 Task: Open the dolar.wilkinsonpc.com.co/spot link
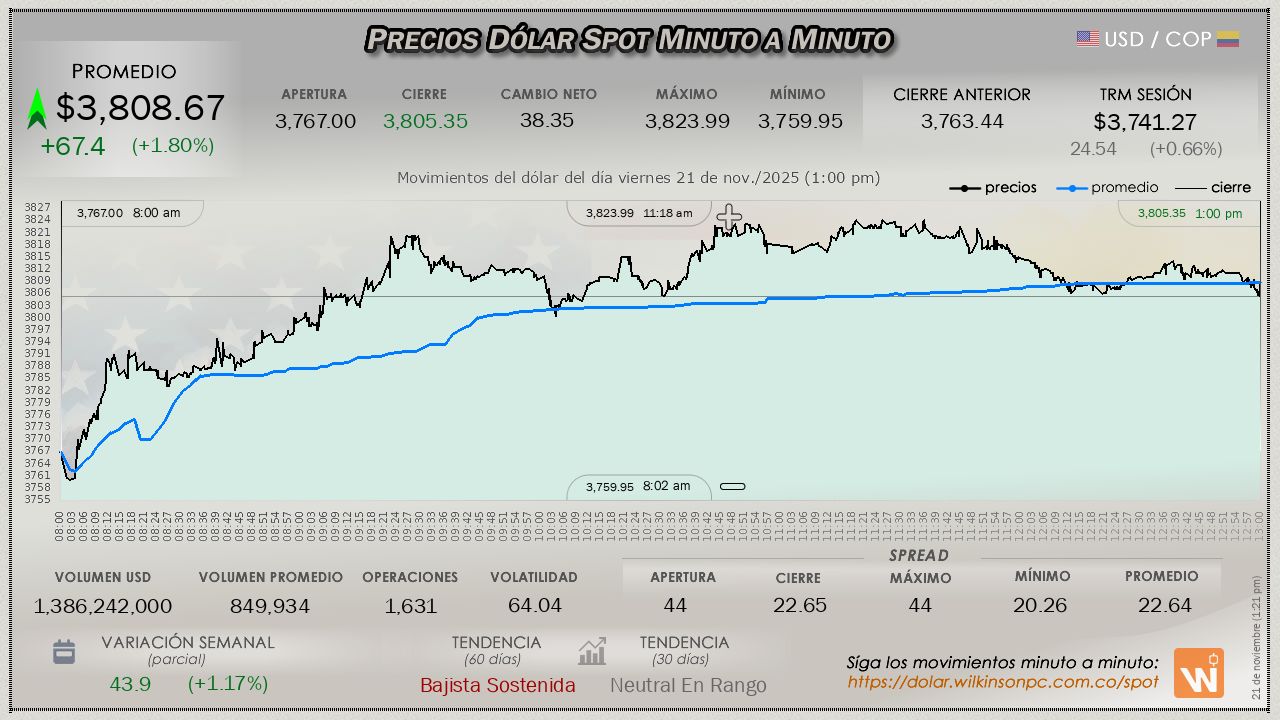pyautogui.click(x=1003, y=682)
